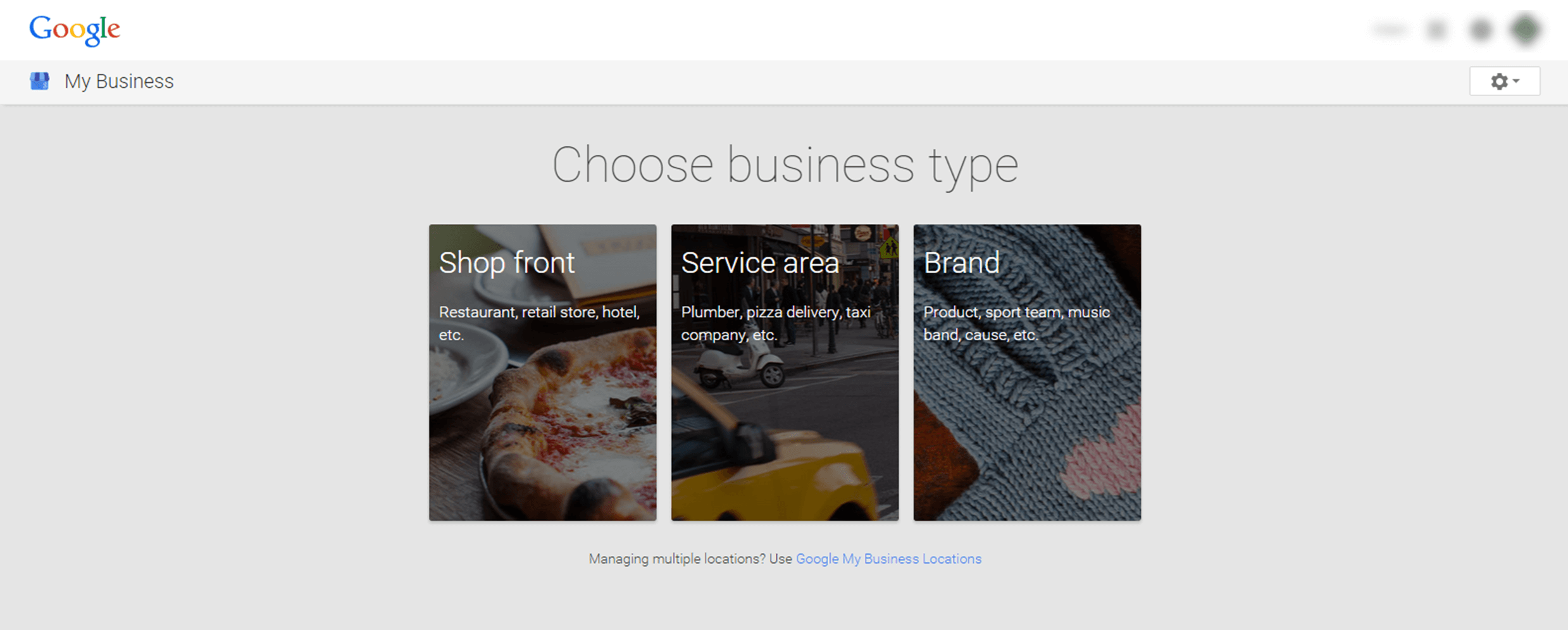Open Google My Business Locations

(888, 559)
